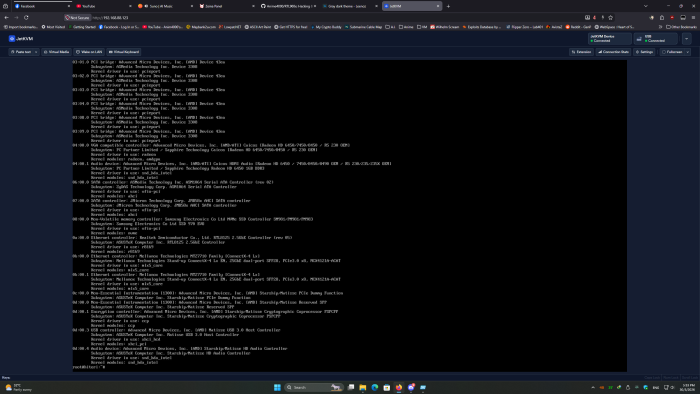Switch to the Zoma Panel tab

point(226,6)
